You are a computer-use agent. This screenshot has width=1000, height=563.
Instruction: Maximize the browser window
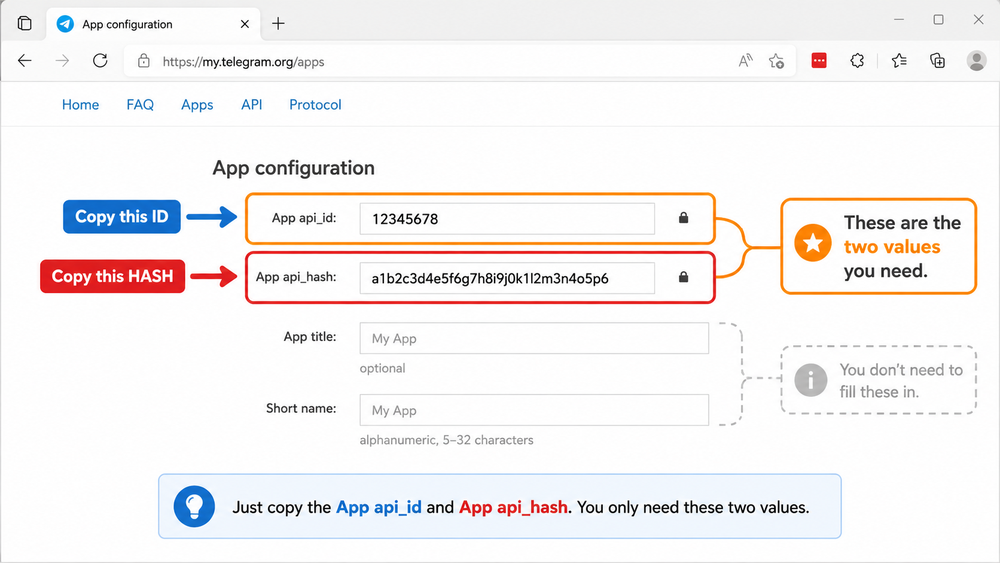coord(938,20)
